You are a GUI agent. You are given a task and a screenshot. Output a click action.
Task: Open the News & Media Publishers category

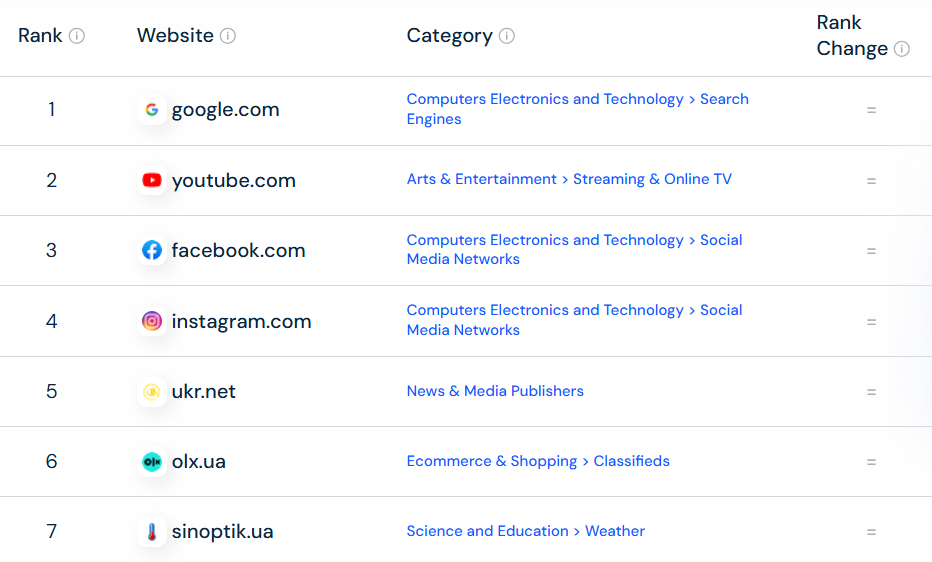point(495,391)
